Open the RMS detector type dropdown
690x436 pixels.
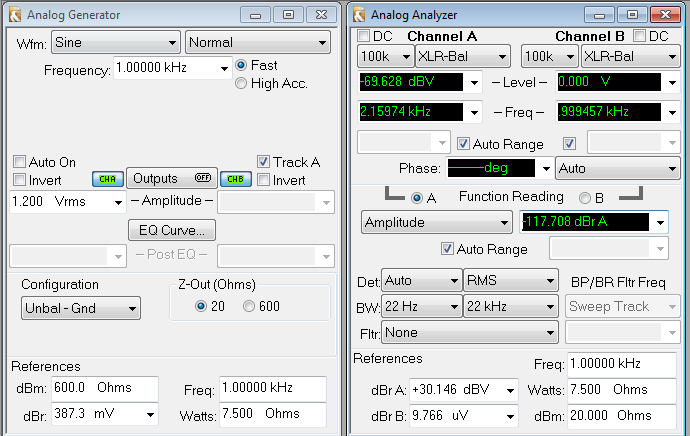[x=510, y=281]
